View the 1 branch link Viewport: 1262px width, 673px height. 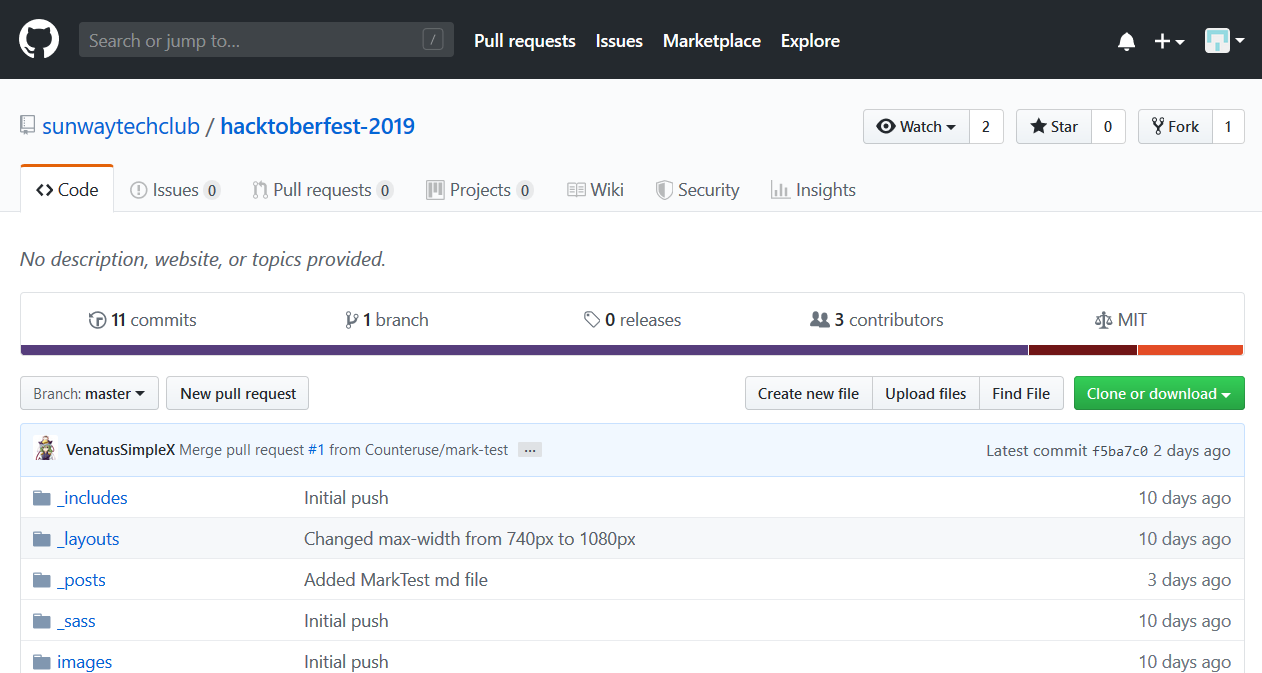click(x=387, y=320)
